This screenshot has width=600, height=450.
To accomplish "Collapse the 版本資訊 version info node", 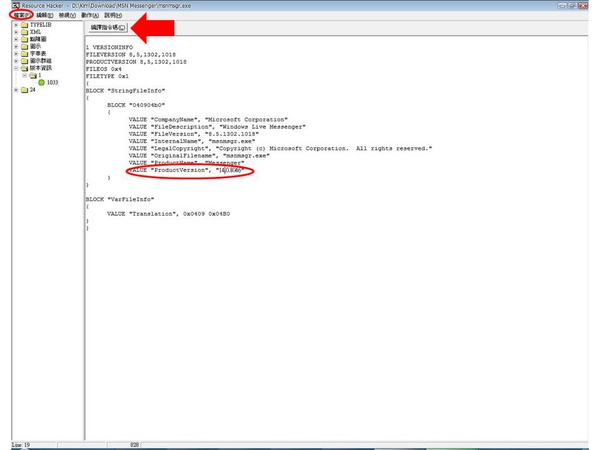I will pyautogui.click(x=16, y=68).
